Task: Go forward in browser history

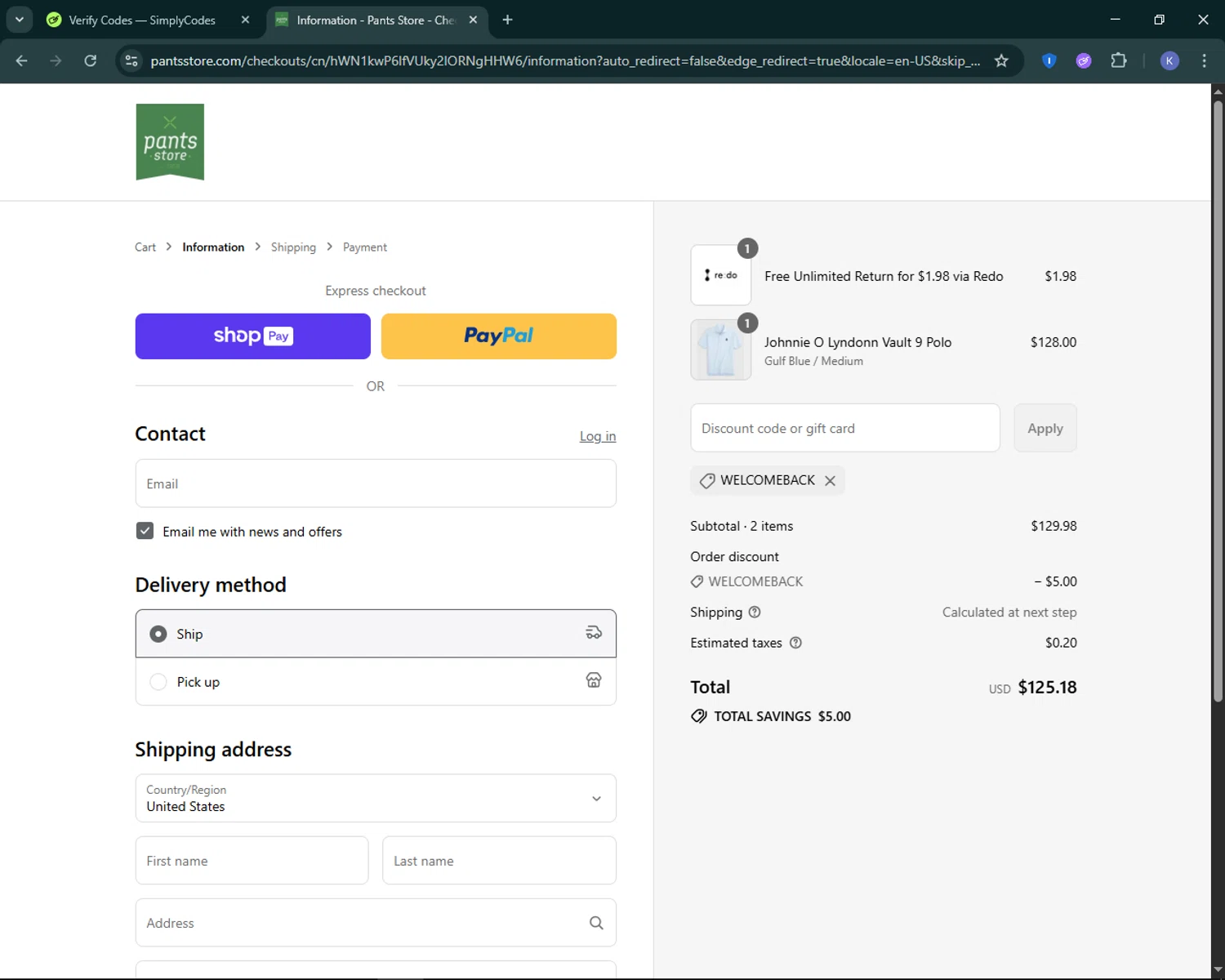Action: pyautogui.click(x=56, y=60)
